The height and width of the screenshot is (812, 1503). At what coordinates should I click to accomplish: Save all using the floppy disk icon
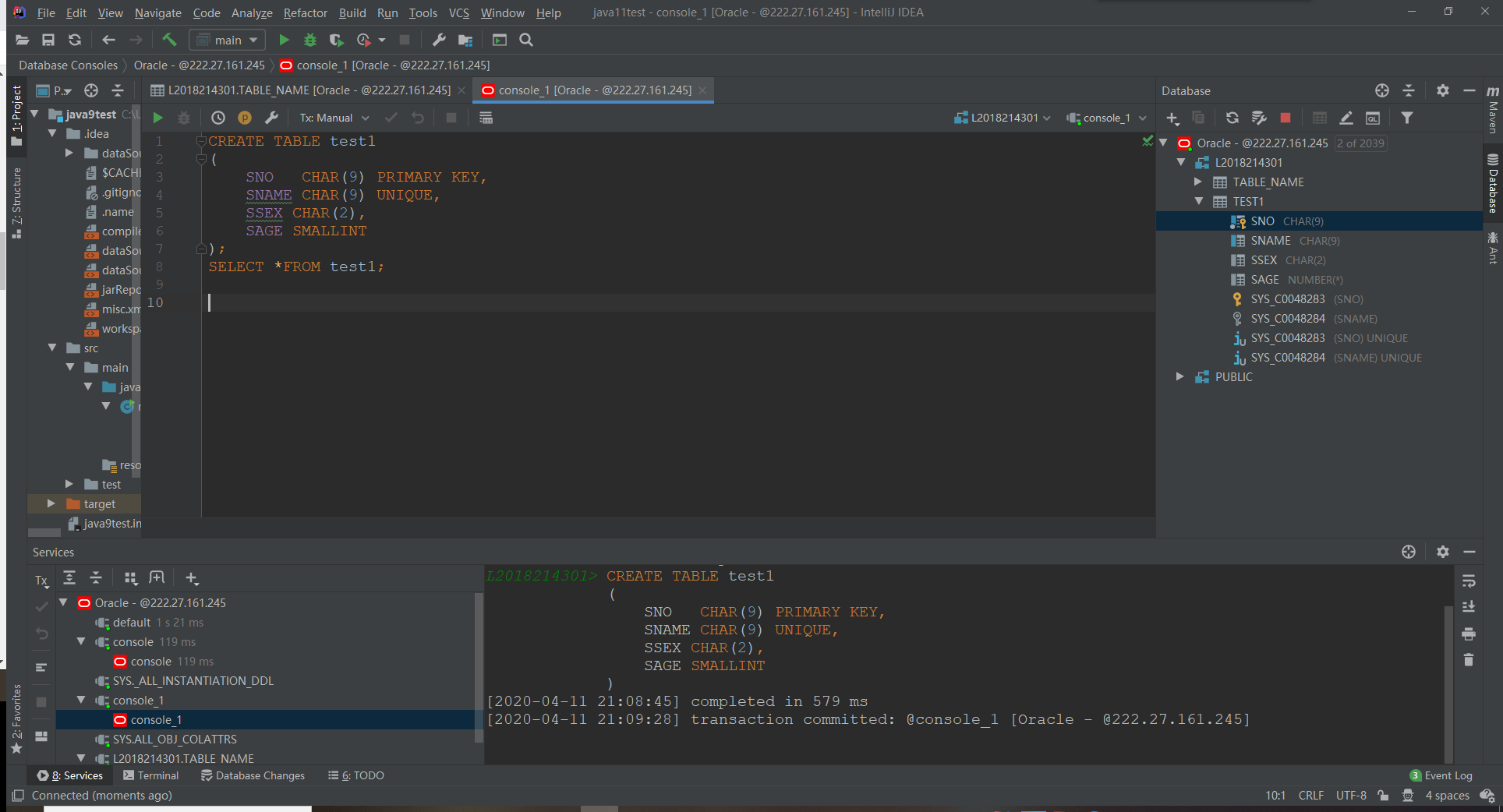click(x=48, y=40)
